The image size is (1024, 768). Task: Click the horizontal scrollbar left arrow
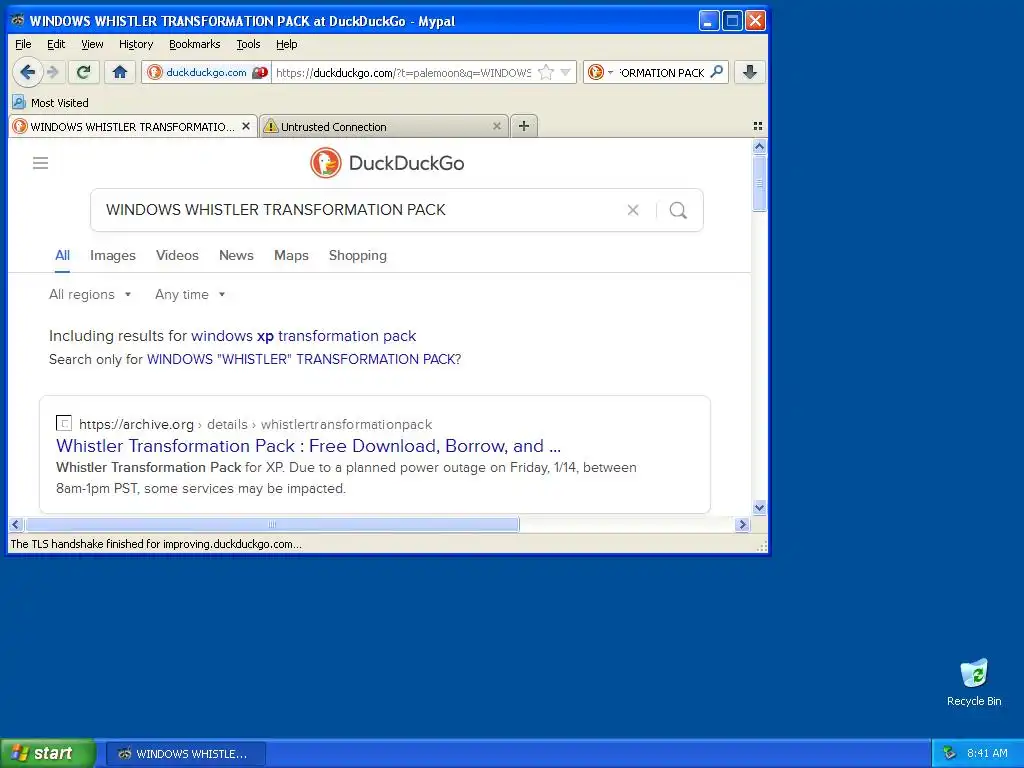(x=16, y=524)
